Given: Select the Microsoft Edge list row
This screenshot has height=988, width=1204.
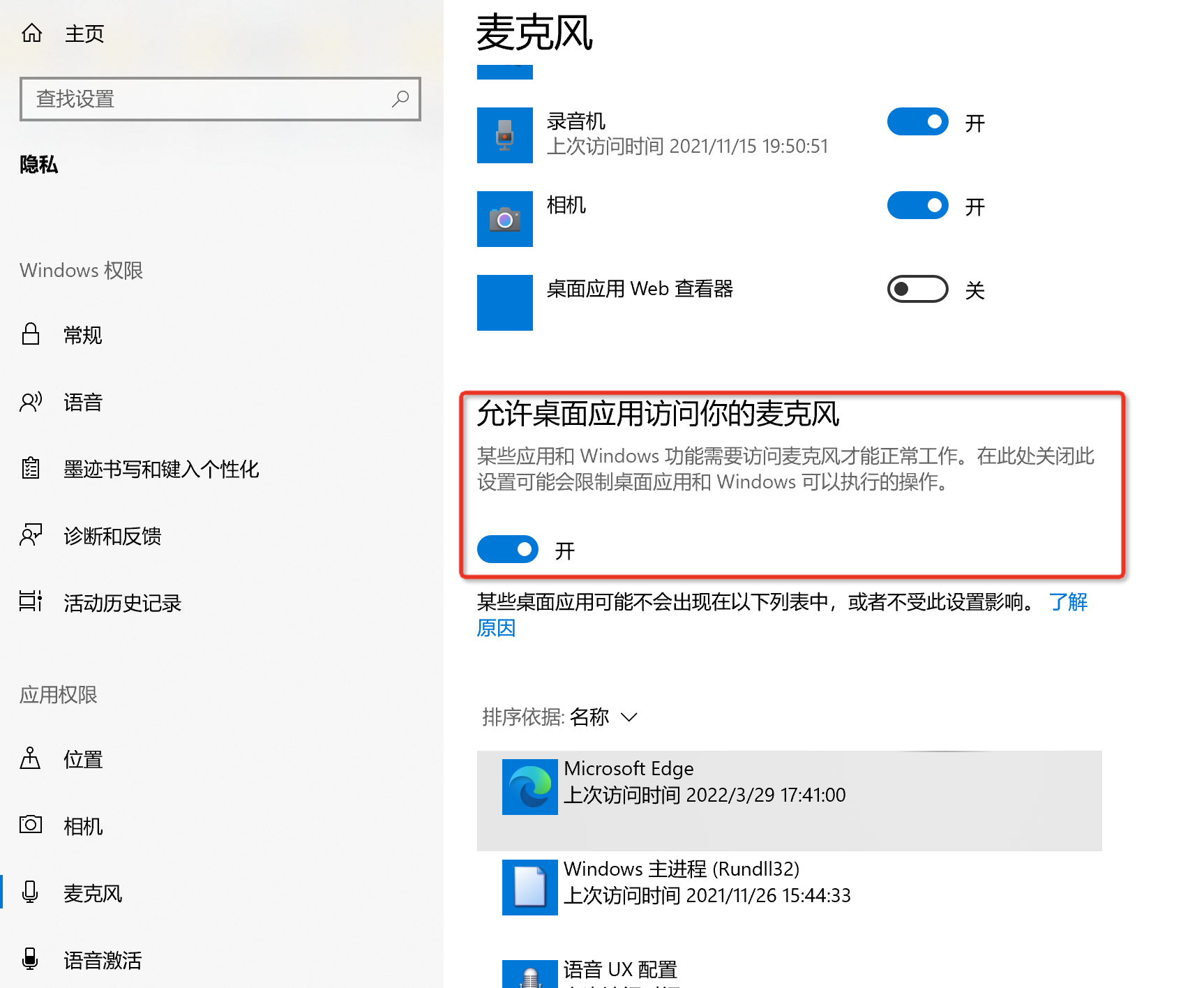Looking at the screenshot, I should [790, 801].
